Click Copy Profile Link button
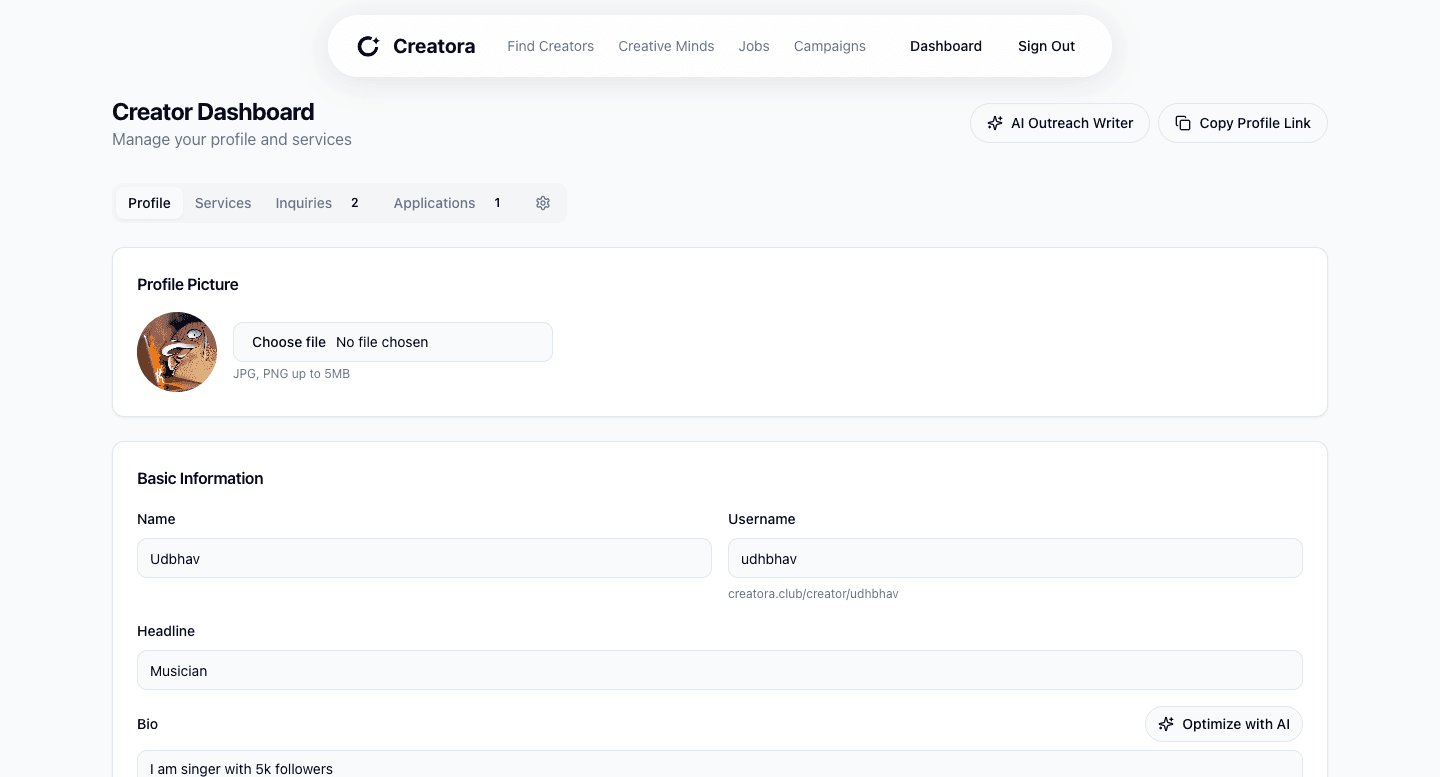This screenshot has height=777, width=1440. (x=1243, y=123)
